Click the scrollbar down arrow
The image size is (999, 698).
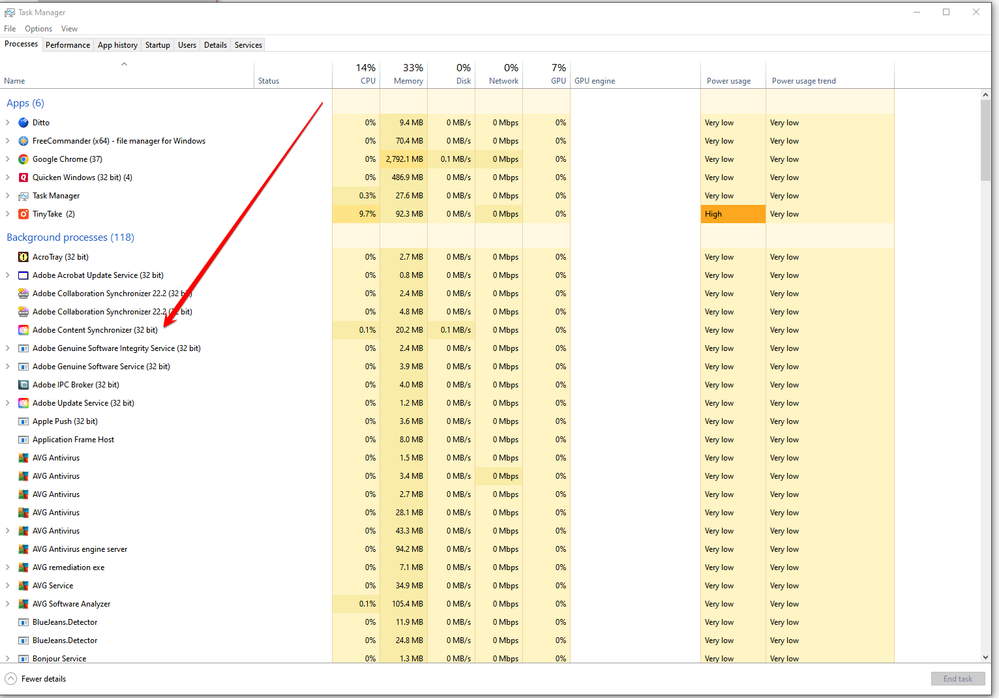(986, 657)
